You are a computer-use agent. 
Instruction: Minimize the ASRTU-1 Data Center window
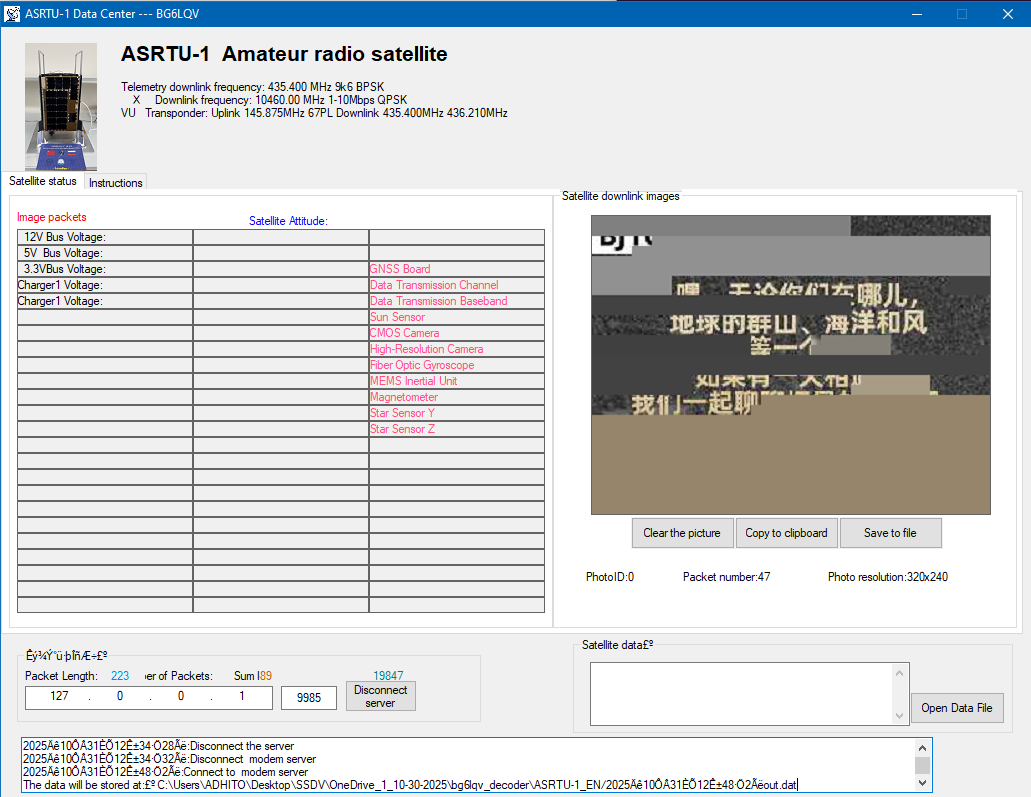916,14
